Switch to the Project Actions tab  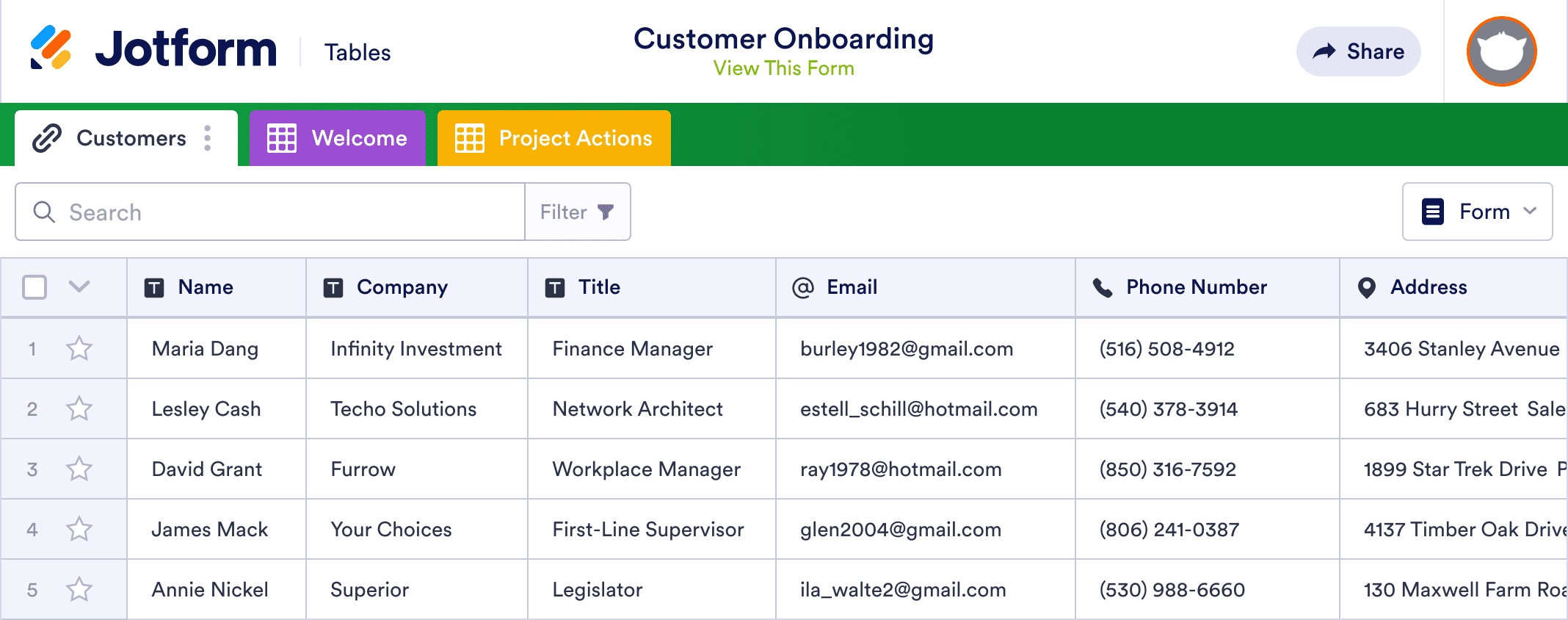pyautogui.click(x=575, y=138)
